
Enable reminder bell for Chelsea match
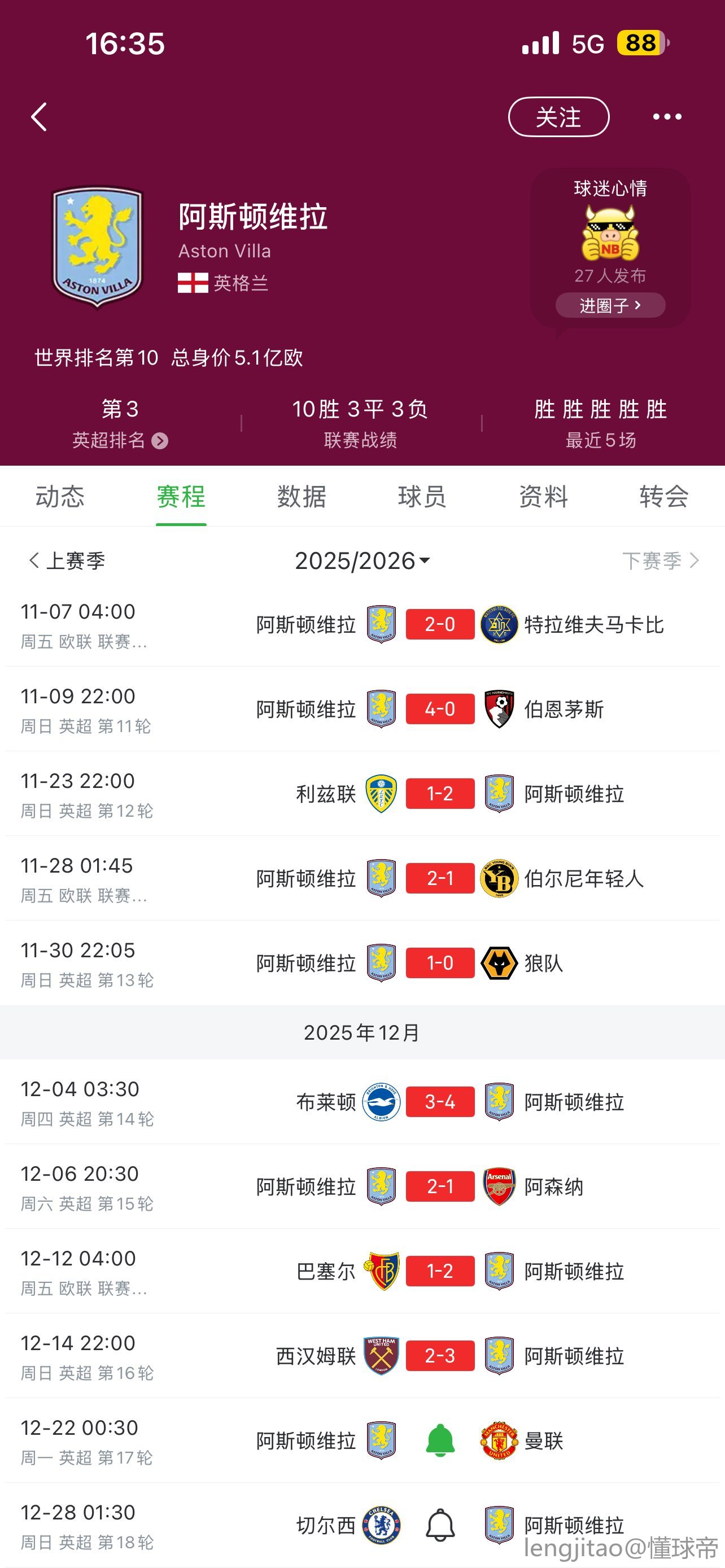[x=440, y=1526]
